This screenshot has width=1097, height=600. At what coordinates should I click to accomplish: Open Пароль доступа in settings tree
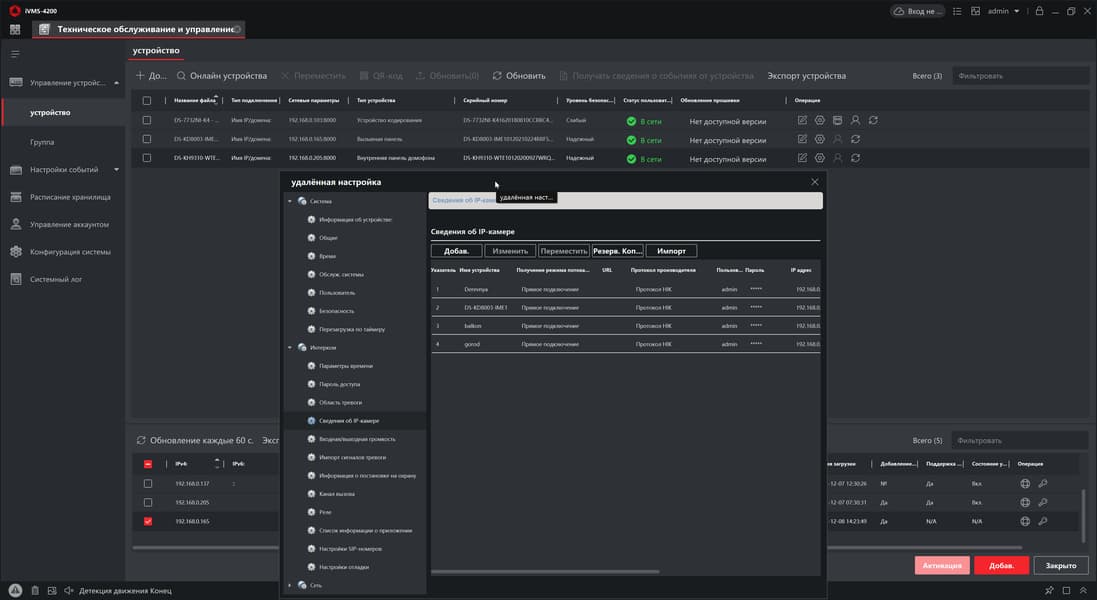339,384
